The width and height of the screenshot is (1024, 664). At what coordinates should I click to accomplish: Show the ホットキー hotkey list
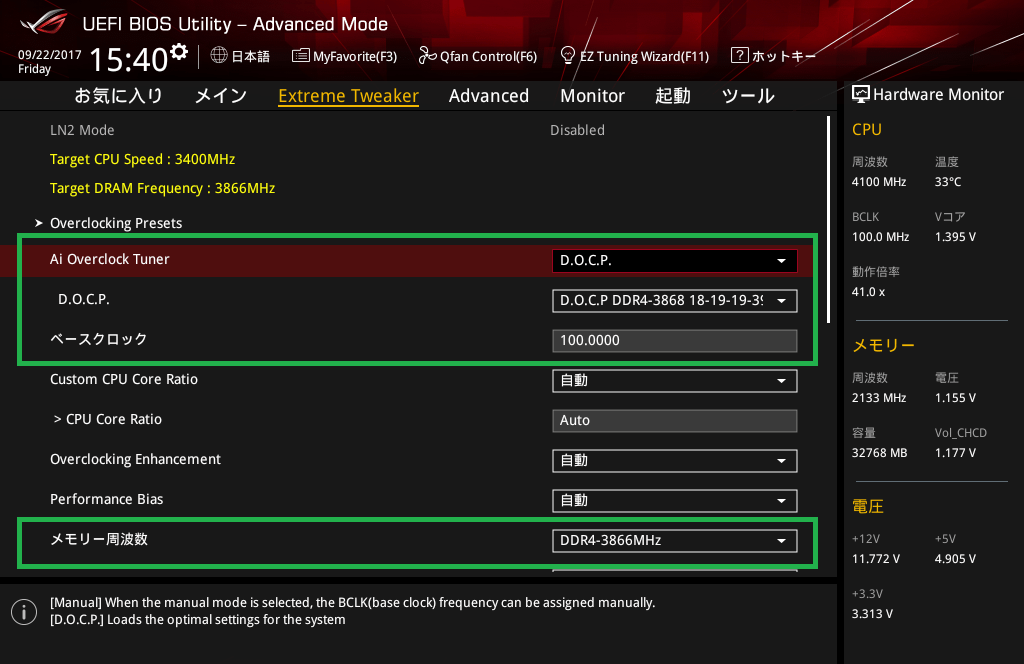point(773,56)
